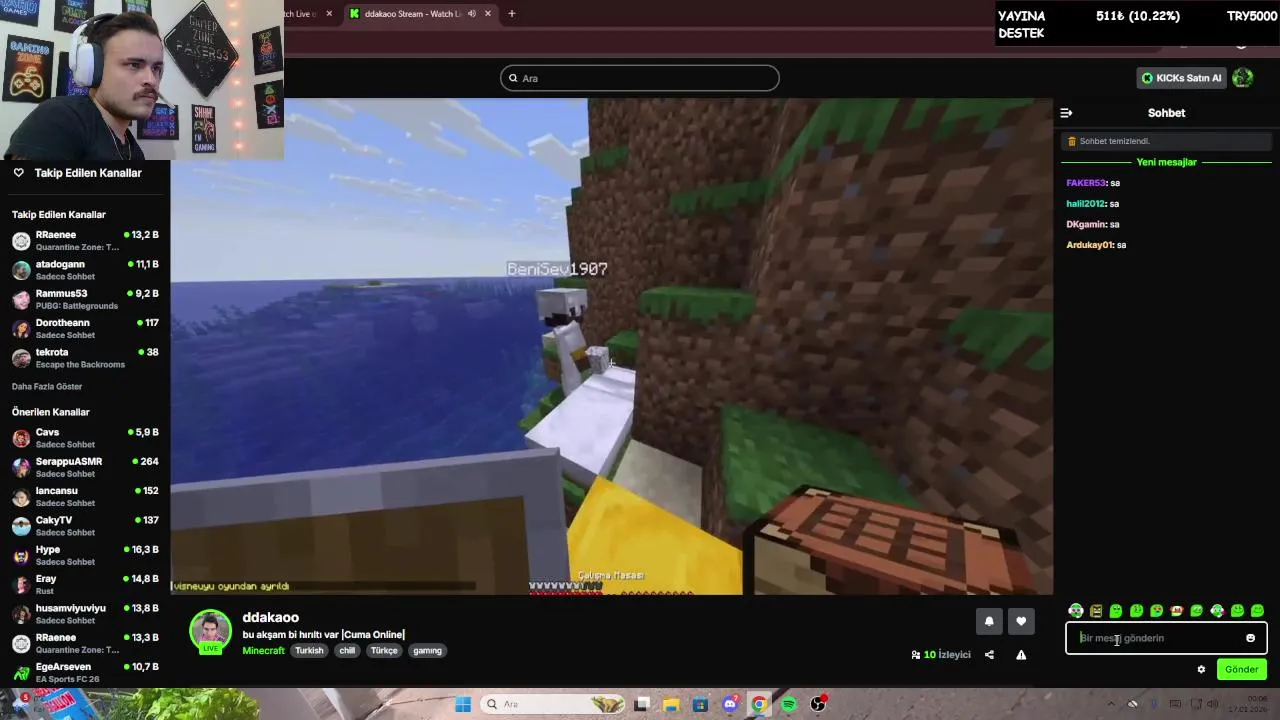Click the magnifier icon in Kick search
Image resolution: width=1280 pixels, height=720 pixels.
[x=513, y=78]
